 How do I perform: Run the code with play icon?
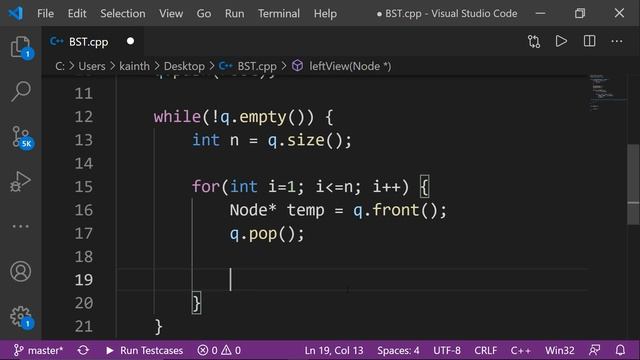click(561, 41)
